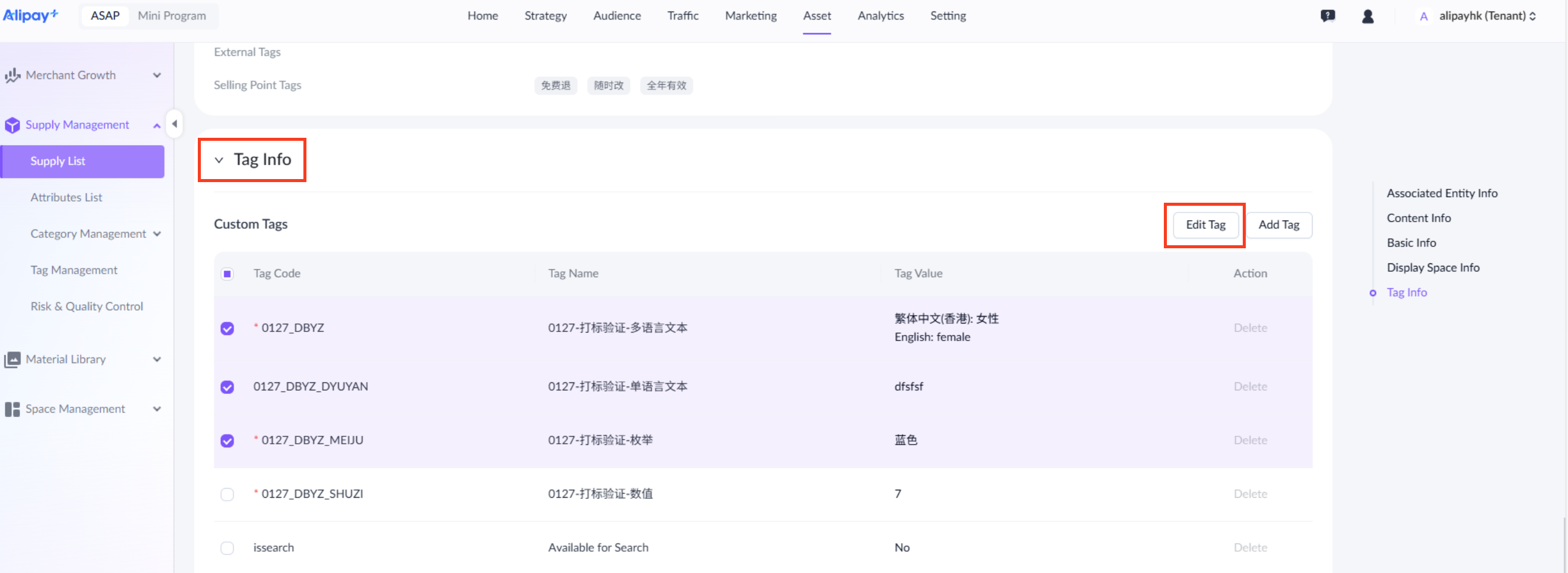Navigate to Basic Info anchor link
This screenshot has height=573, width=1568.
pyautogui.click(x=1411, y=242)
